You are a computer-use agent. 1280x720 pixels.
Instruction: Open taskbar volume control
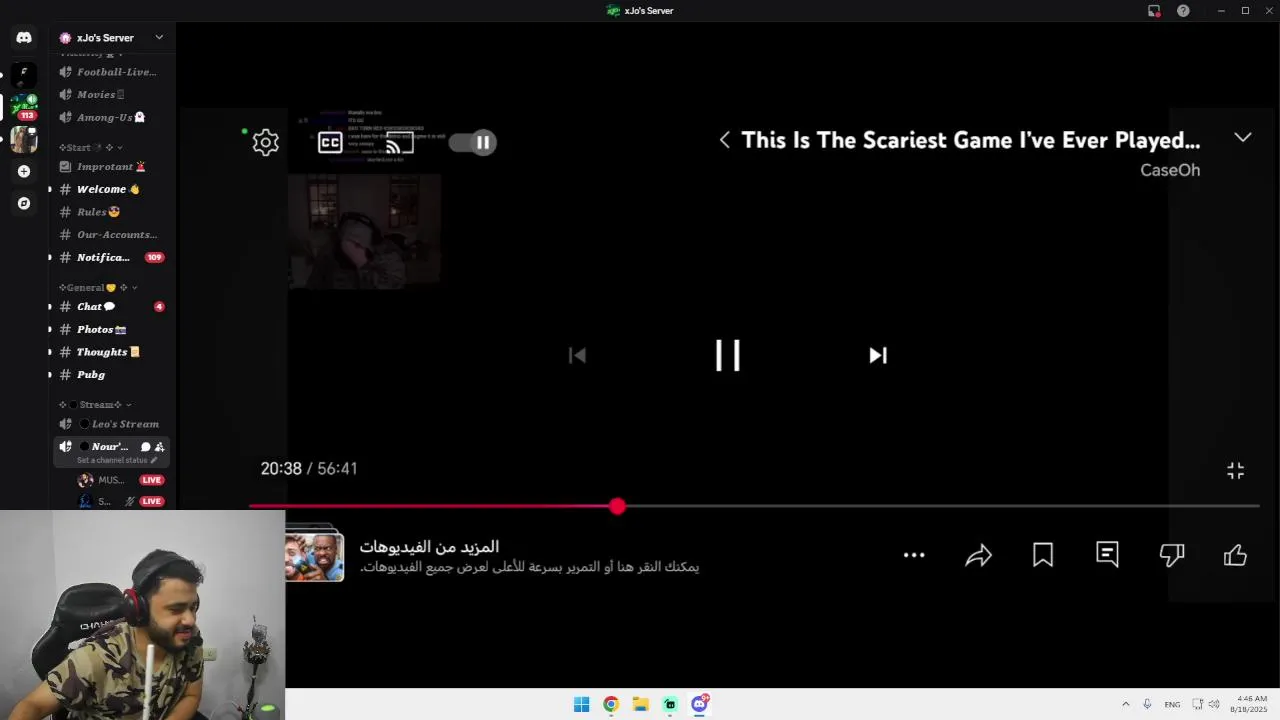(1214, 704)
